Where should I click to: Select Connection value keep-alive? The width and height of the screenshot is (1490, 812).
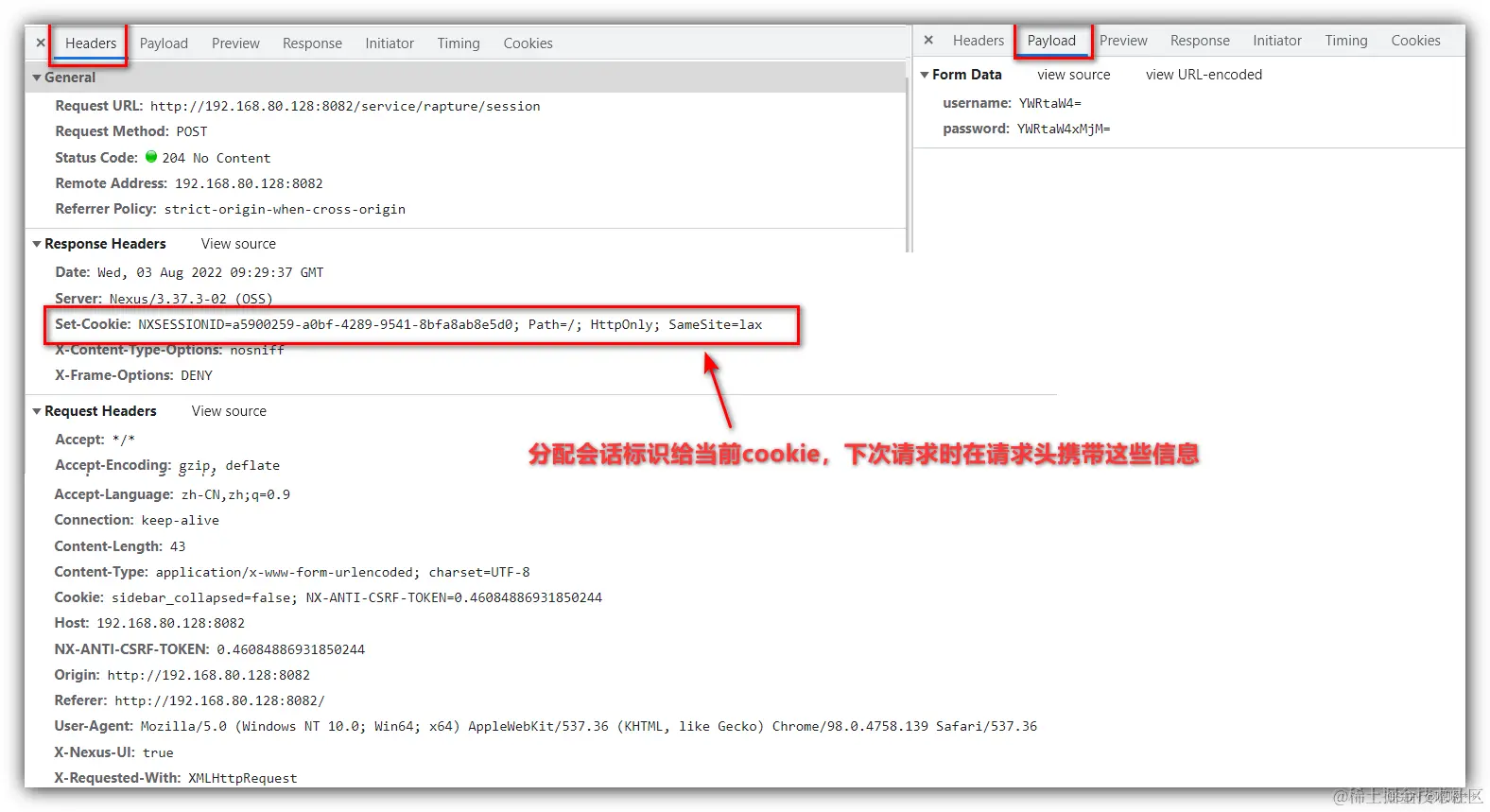[181, 520]
